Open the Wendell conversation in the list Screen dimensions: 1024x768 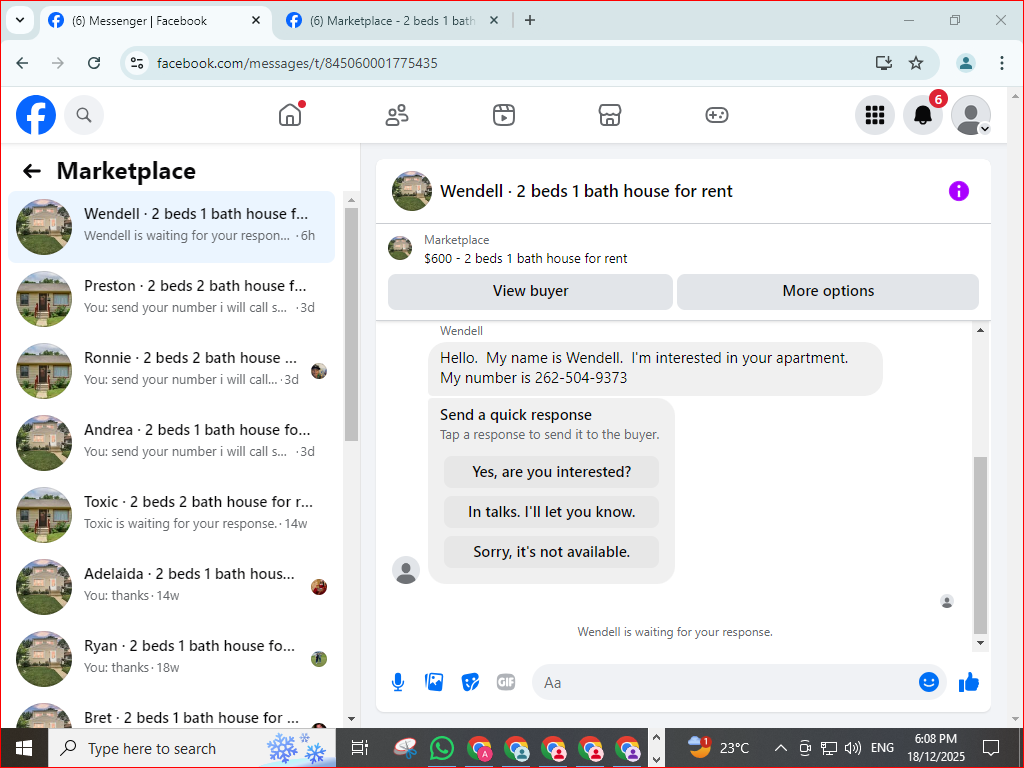tap(172, 227)
